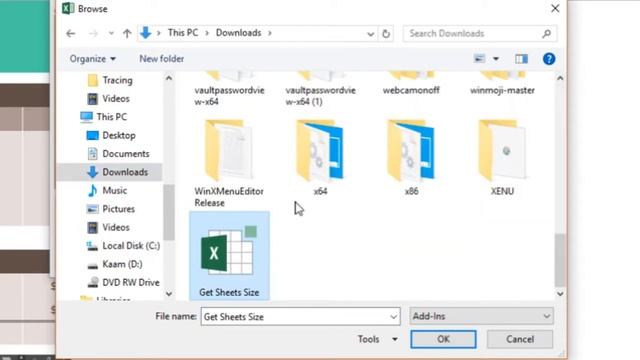Viewport: 640px width, 360px height.
Task: Click the file list scroll up arrow
Action: [560, 78]
